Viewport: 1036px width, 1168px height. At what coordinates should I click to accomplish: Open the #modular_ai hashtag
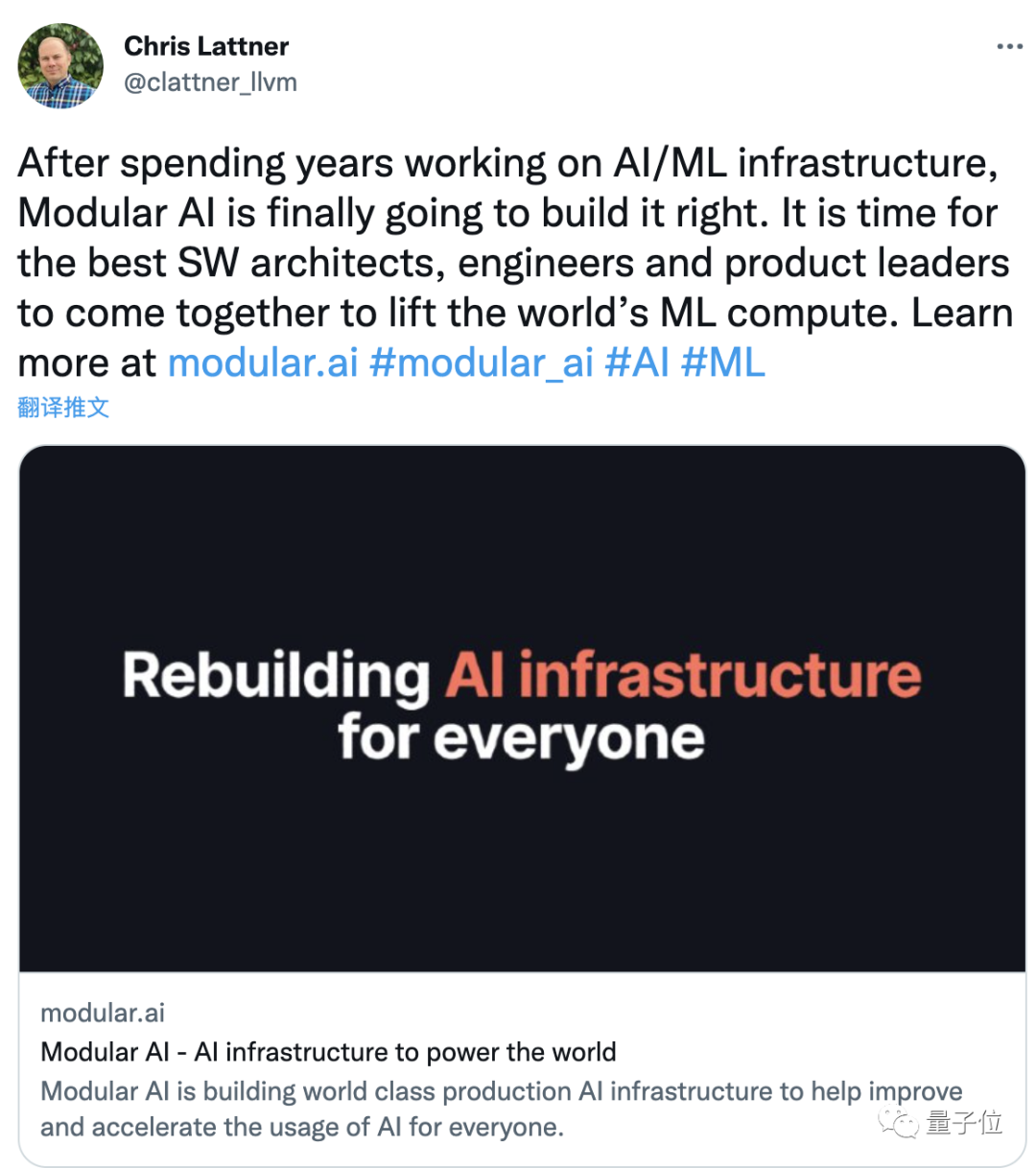[x=482, y=362]
